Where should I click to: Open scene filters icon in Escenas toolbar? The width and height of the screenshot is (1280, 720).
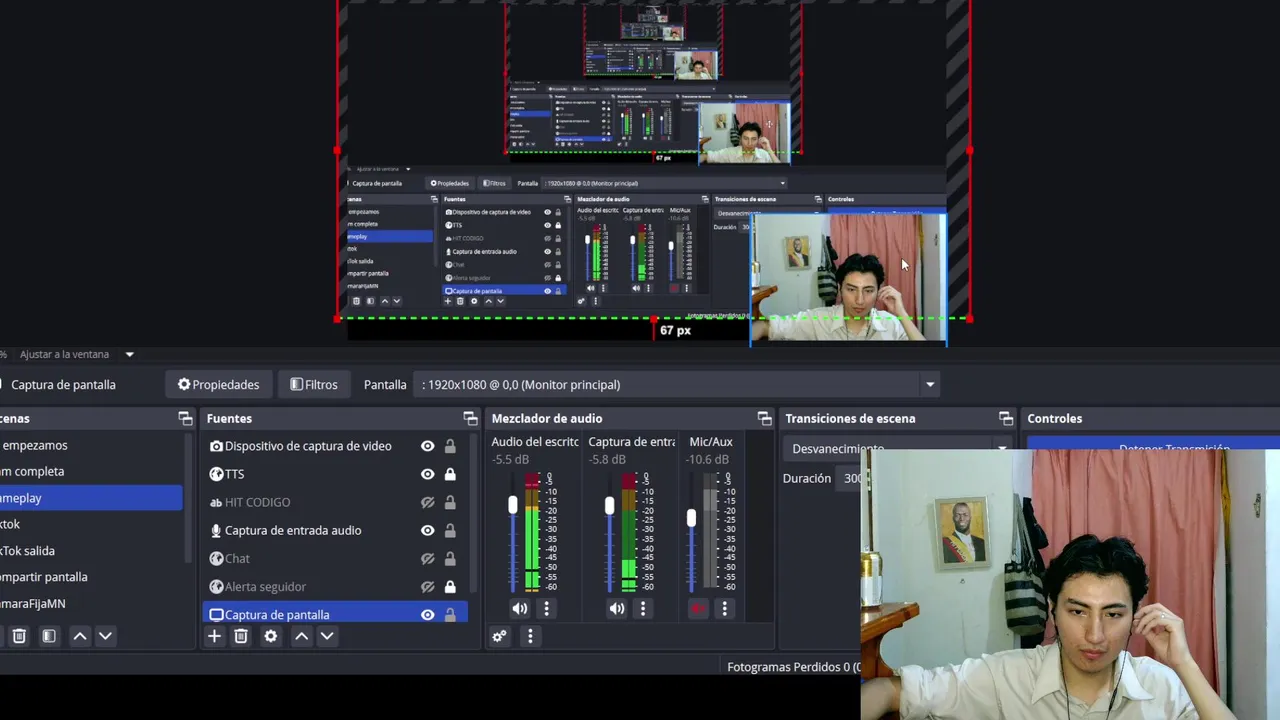[48, 636]
